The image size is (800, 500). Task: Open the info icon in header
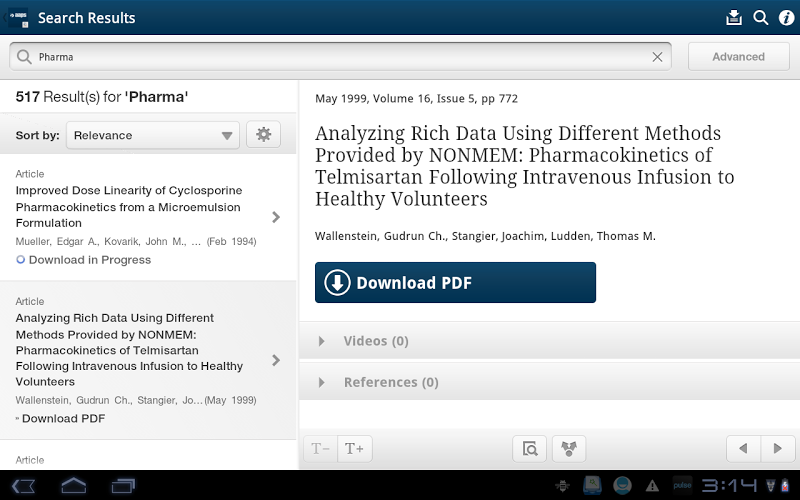(786, 18)
